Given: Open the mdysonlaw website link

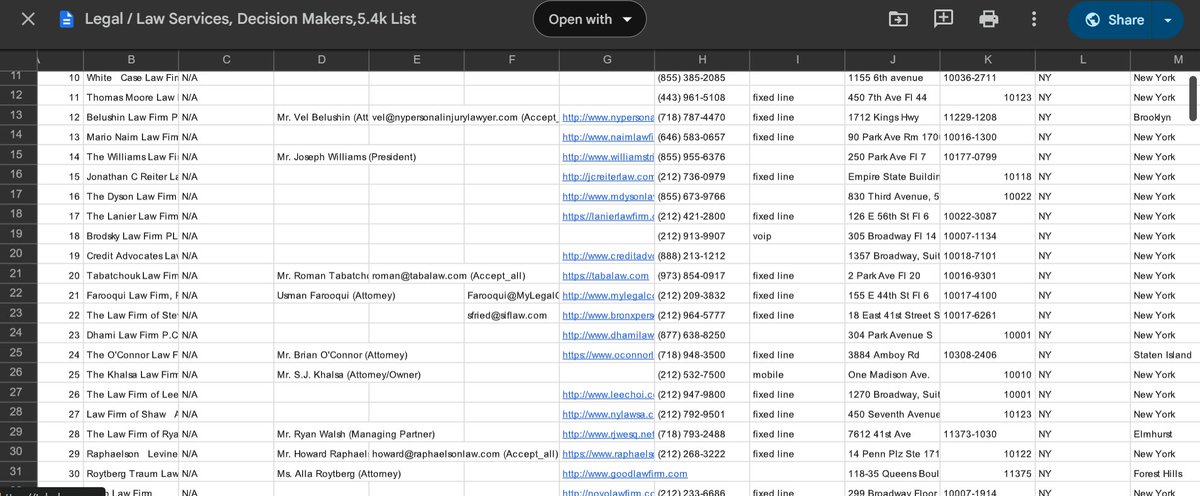Looking at the screenshot, I should point(608,197).
